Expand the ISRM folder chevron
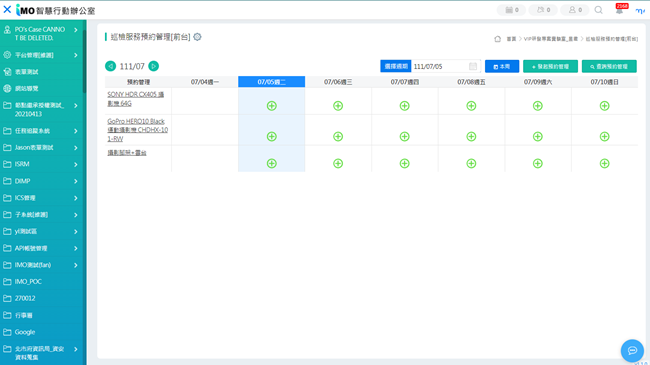The height and width of the screenshot is (365, 650). point(76,164)
